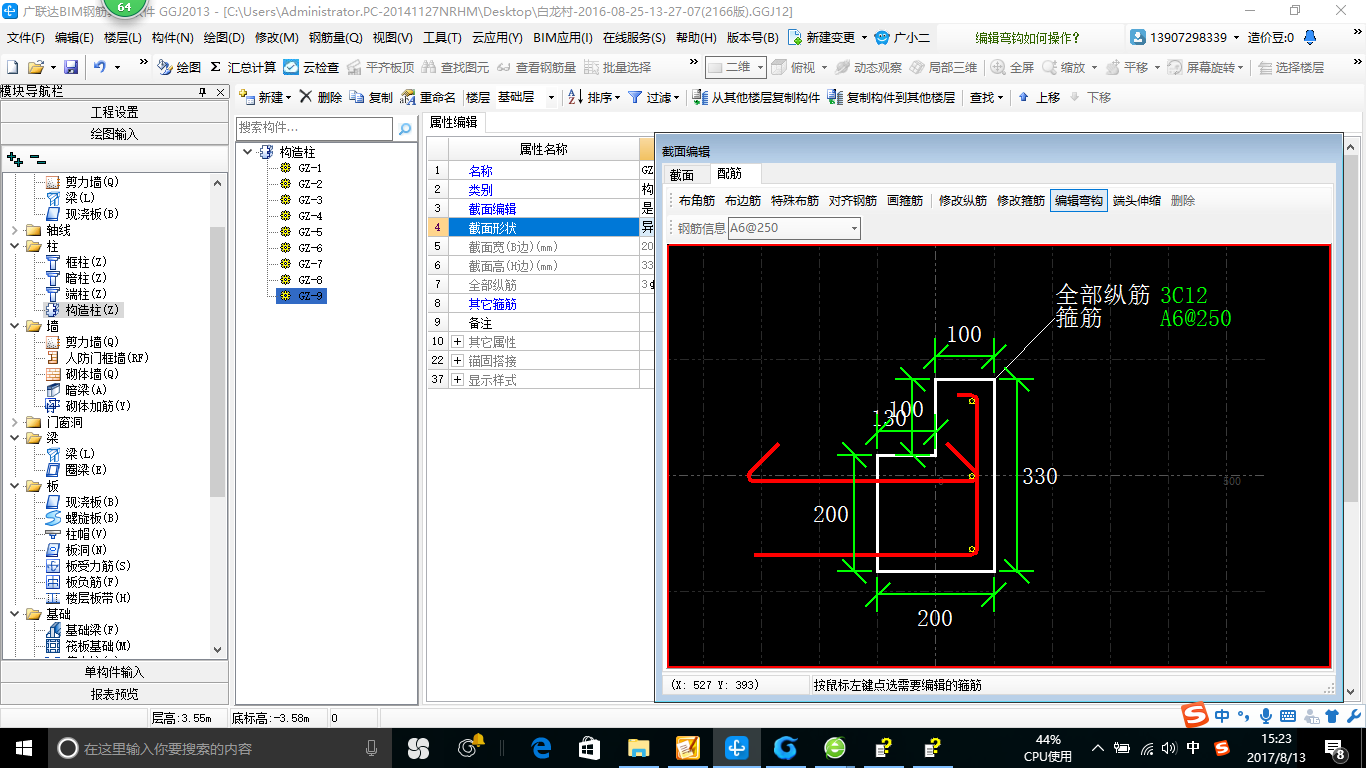Open the 查找 find dropdown

point(986,97)
